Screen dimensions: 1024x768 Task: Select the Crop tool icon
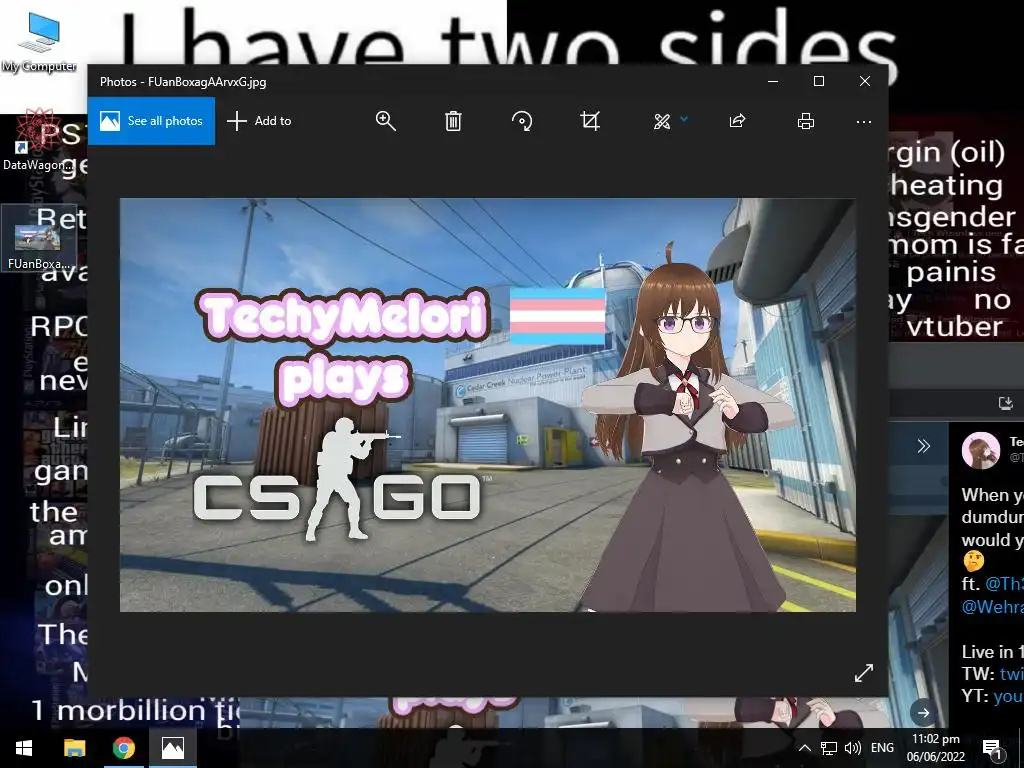coord(590,121)
